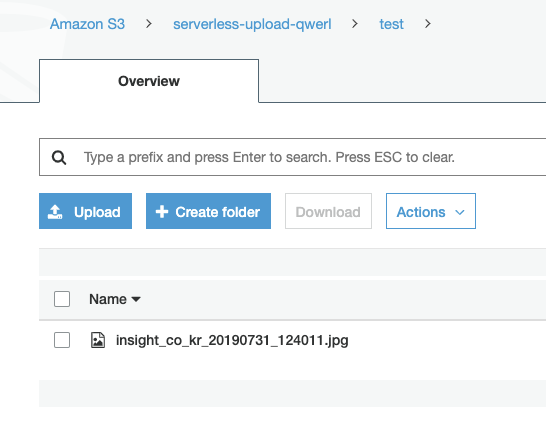The image size is (546, 443).
Task: Click the breadcrumb chevron after serverless-upload-qwerl
Action: tap(355, 24)
